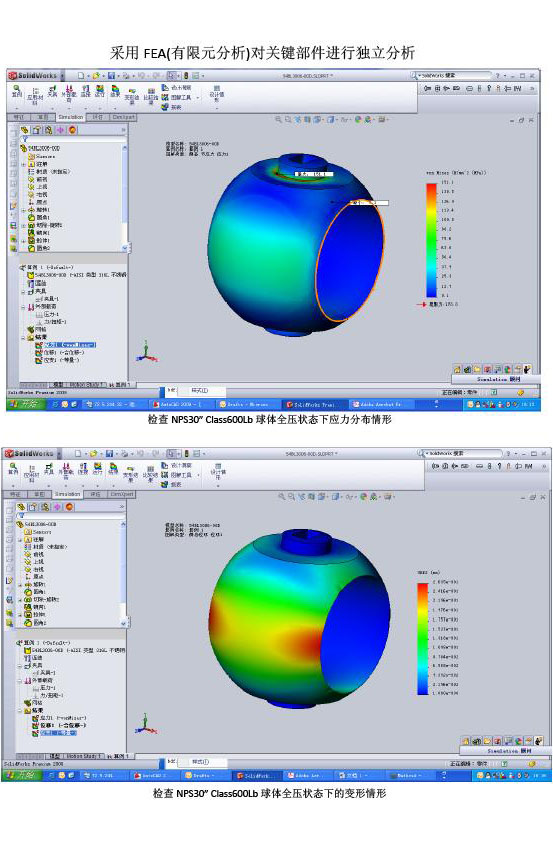Select the highlighted displacement plot in the displacement window study tree
Image resolution: width=553 pixels, height=842 pixels.
(60, 733)
